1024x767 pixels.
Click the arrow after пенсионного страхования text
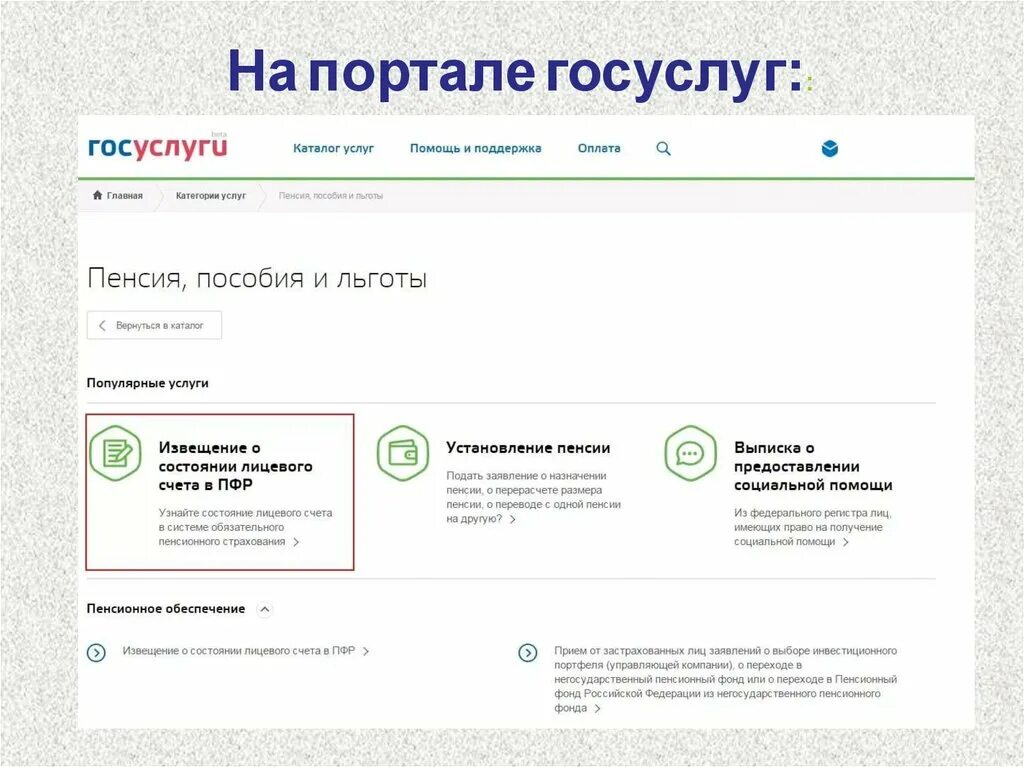pos(296,542)
